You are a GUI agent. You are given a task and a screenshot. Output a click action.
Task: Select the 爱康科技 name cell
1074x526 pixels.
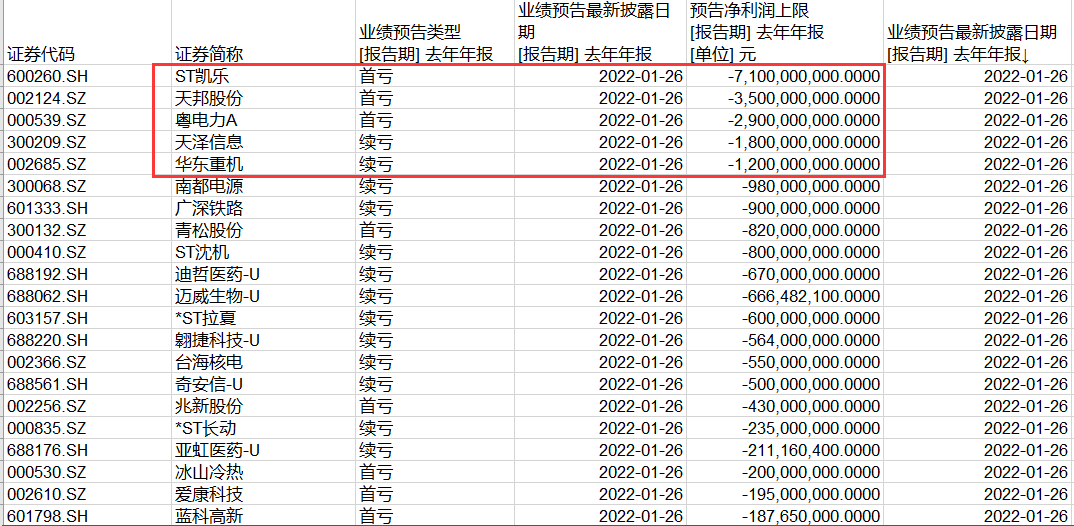click(264, 493)
